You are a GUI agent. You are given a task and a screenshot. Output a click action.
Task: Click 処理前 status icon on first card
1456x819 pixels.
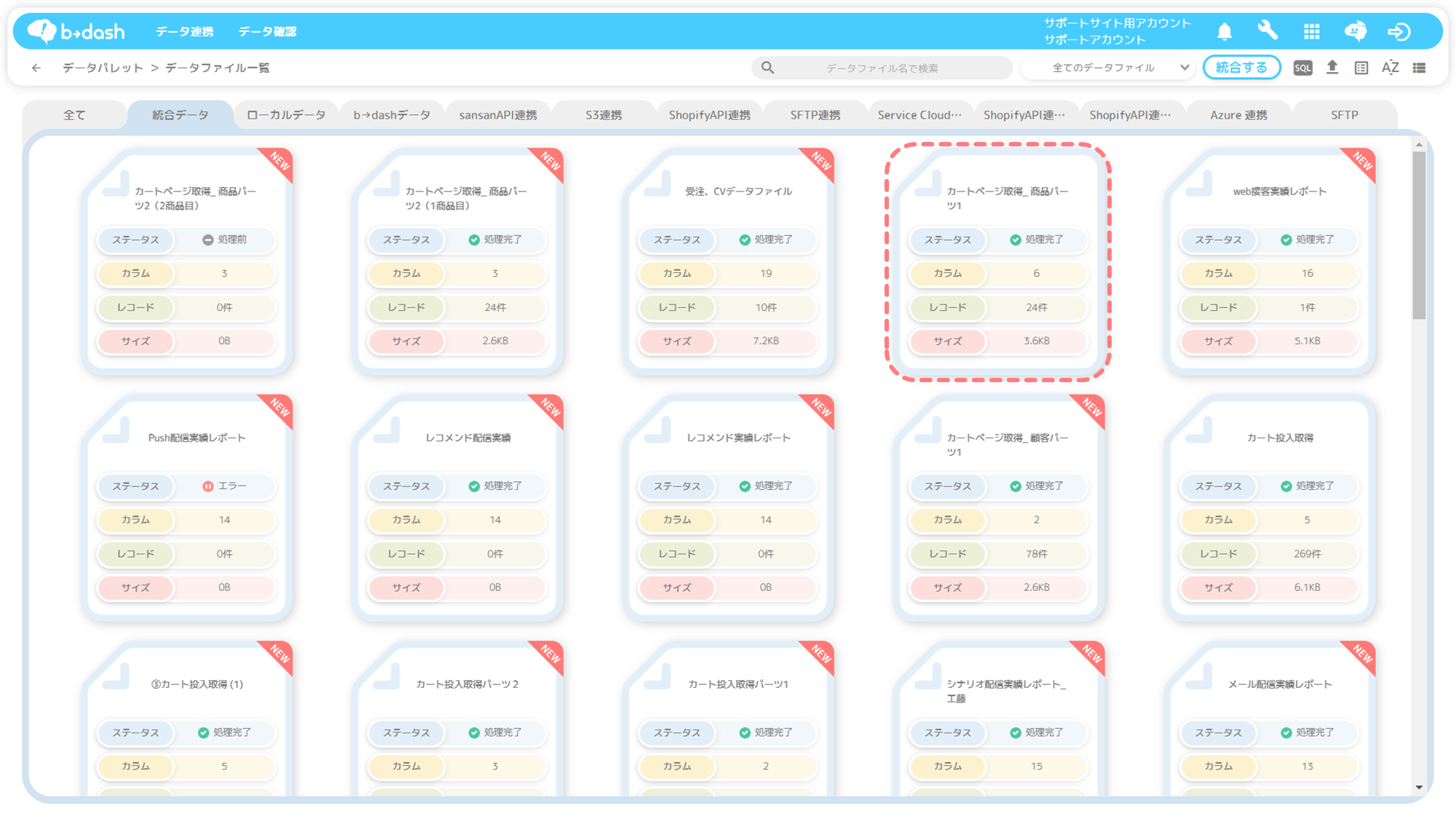click(207, 240)
